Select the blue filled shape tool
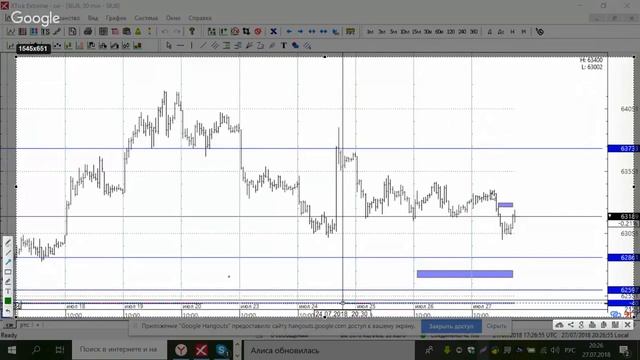 296,45
